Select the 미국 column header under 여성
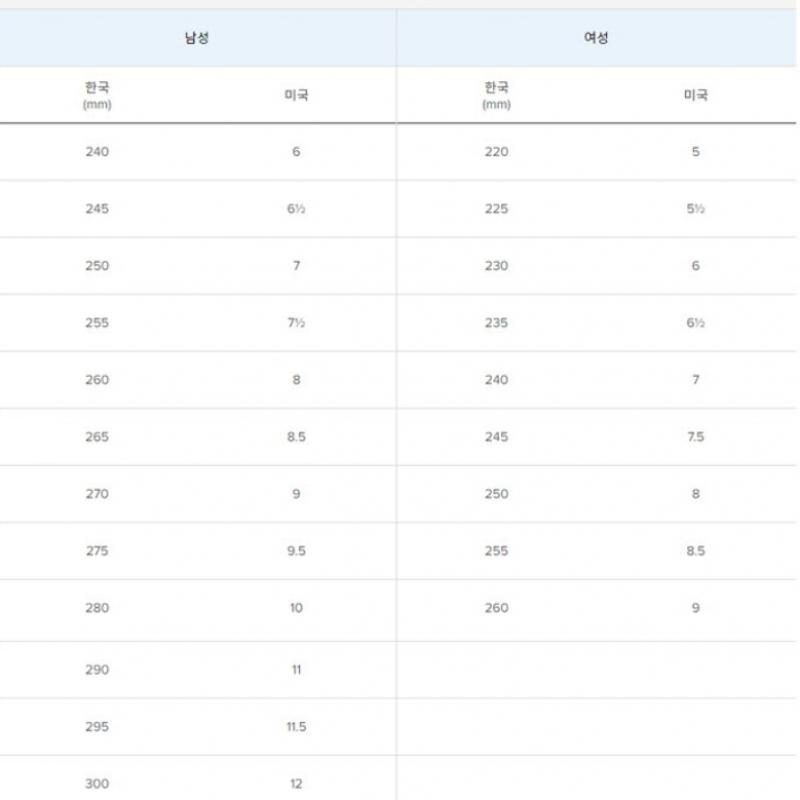Image resolution: width=800 pixels, height=800 pixels. click(x=695, y=96)
